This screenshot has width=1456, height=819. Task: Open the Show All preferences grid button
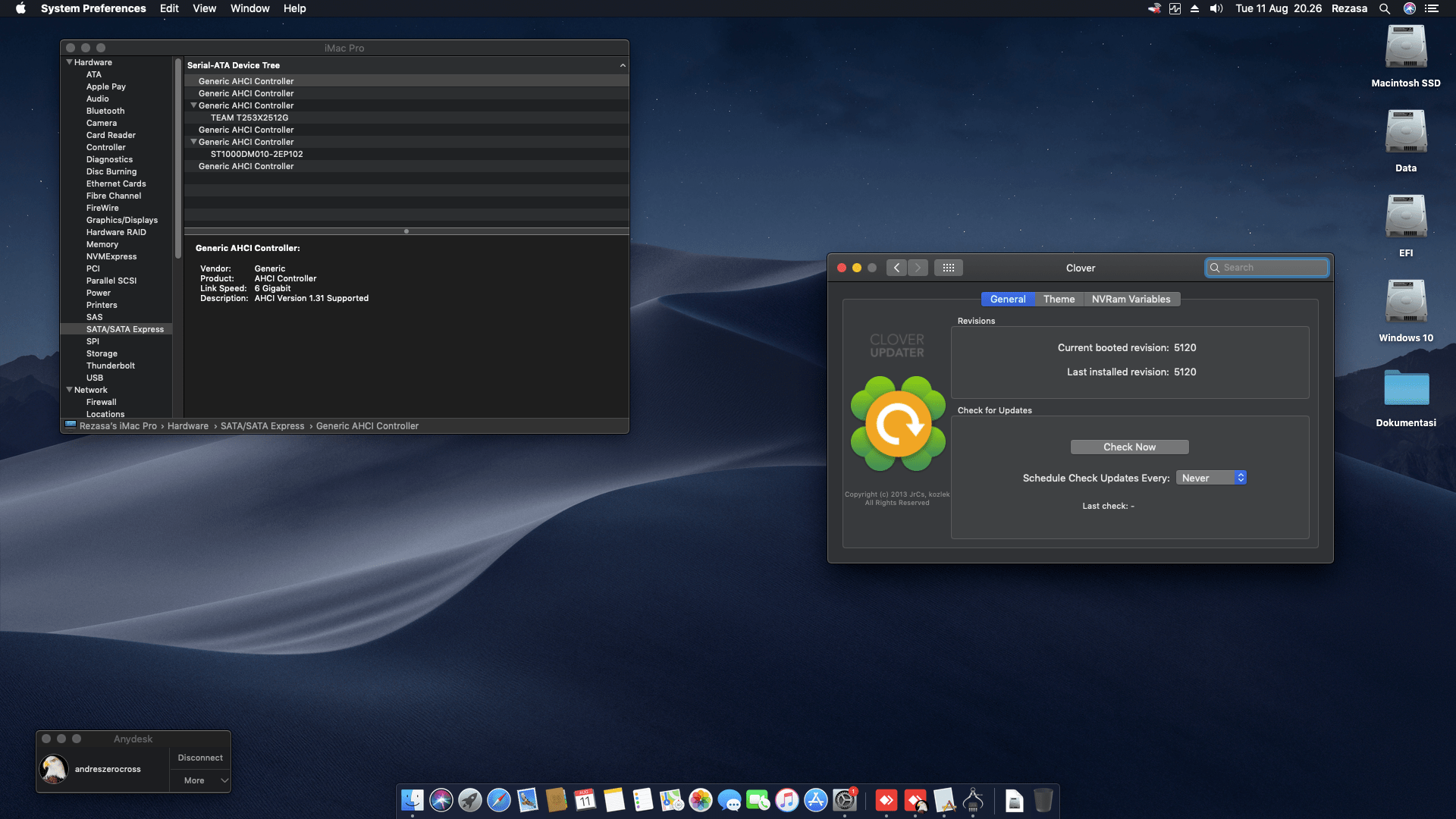coord(948,268)
